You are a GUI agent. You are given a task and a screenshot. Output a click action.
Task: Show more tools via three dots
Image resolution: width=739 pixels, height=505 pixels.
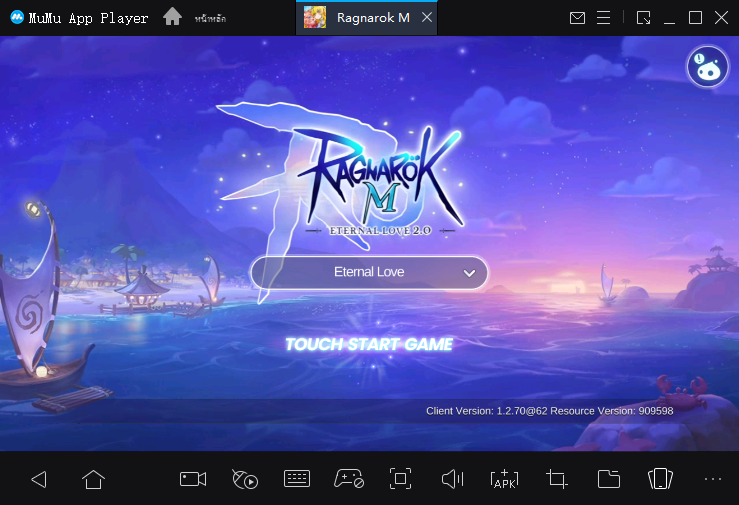point(712,479)
